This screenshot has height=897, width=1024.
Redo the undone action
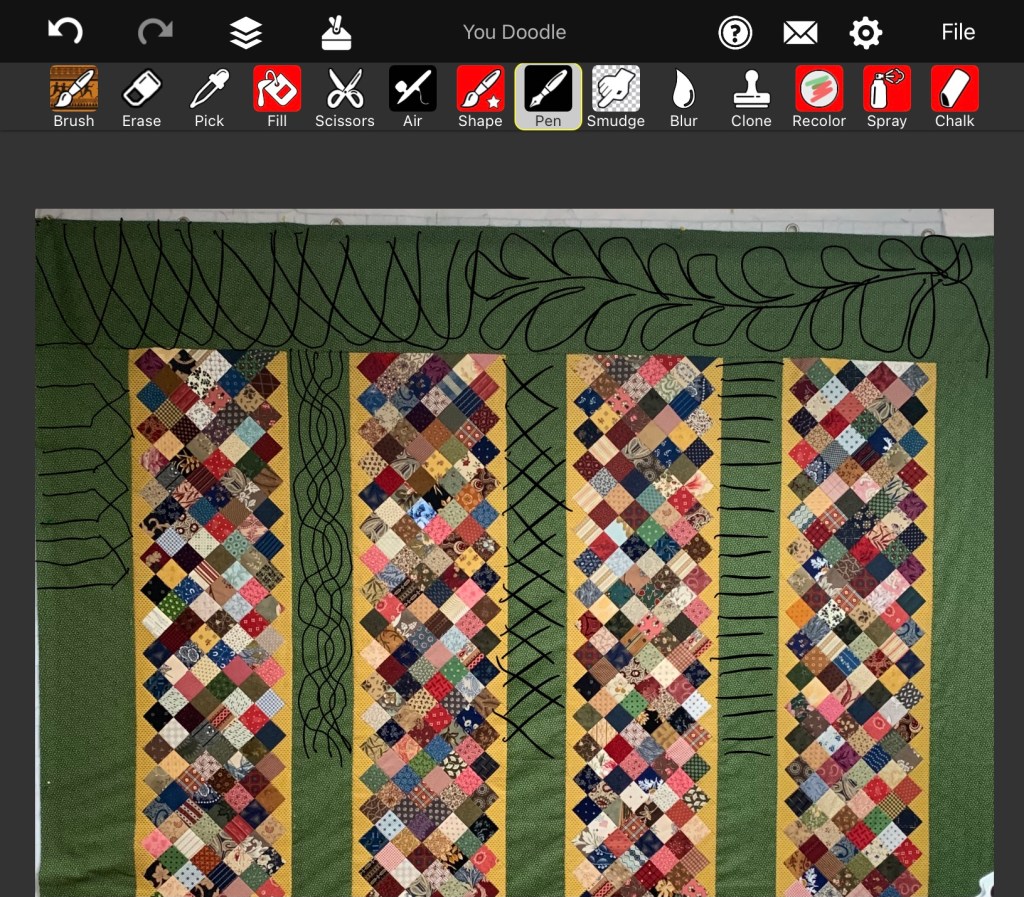coord(155,32)
